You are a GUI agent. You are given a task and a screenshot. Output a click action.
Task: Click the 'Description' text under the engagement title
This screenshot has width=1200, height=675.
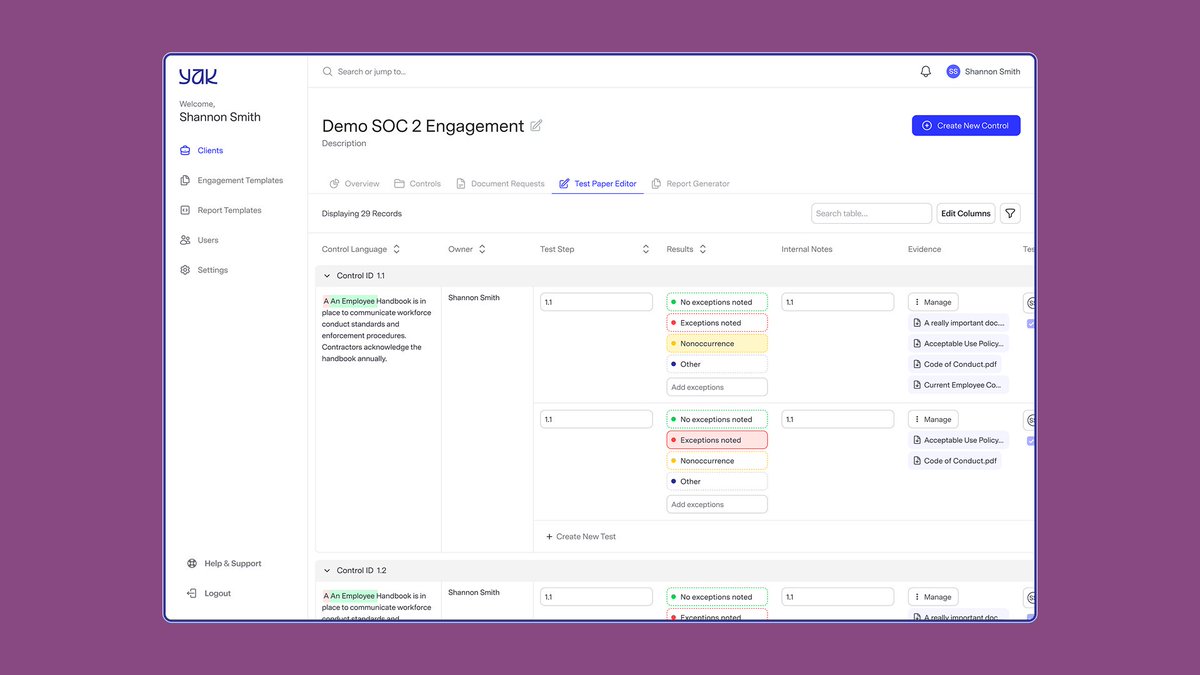pyautogui.click(x=344, y=144)
